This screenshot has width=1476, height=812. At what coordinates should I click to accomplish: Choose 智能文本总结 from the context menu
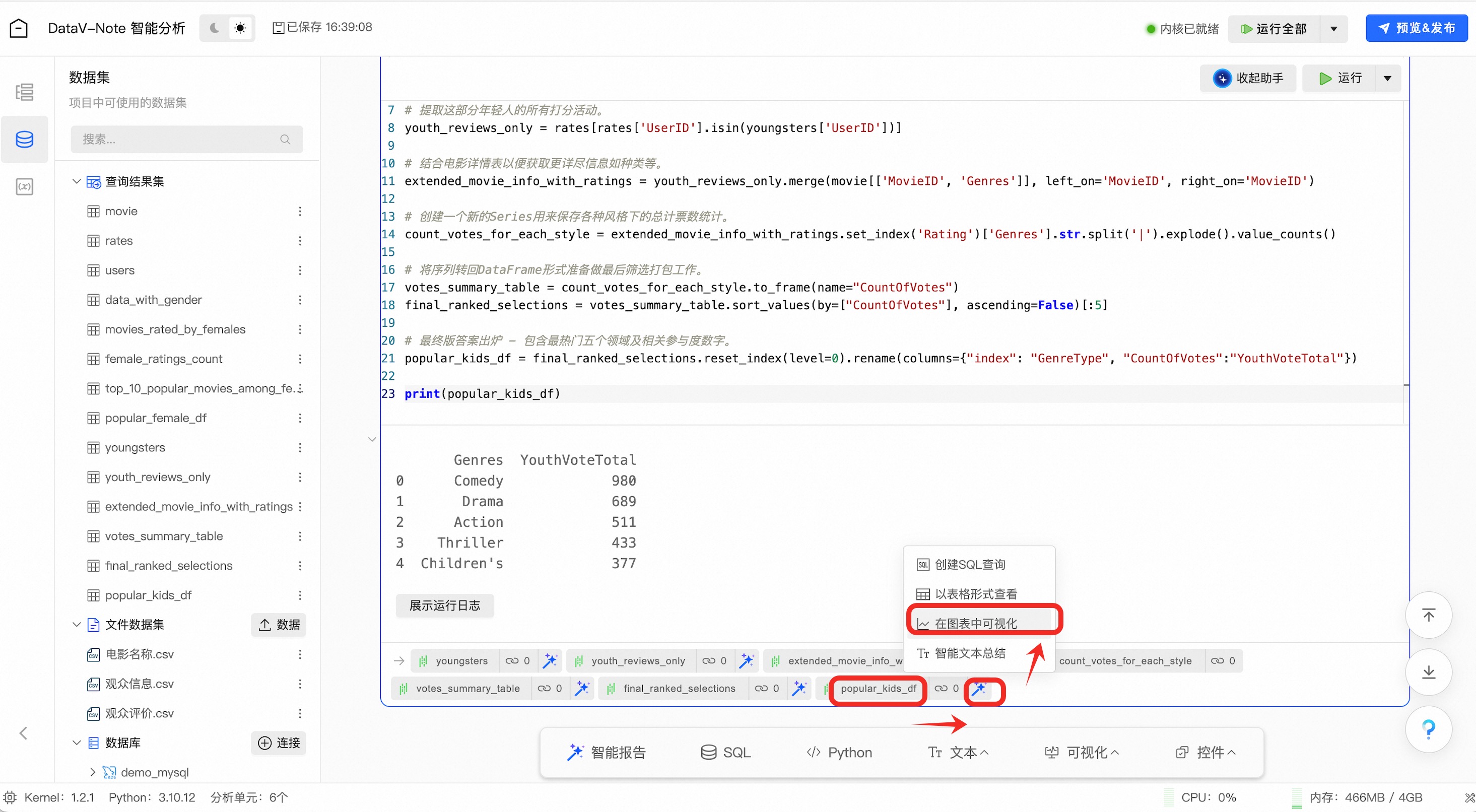click(970, 653)
